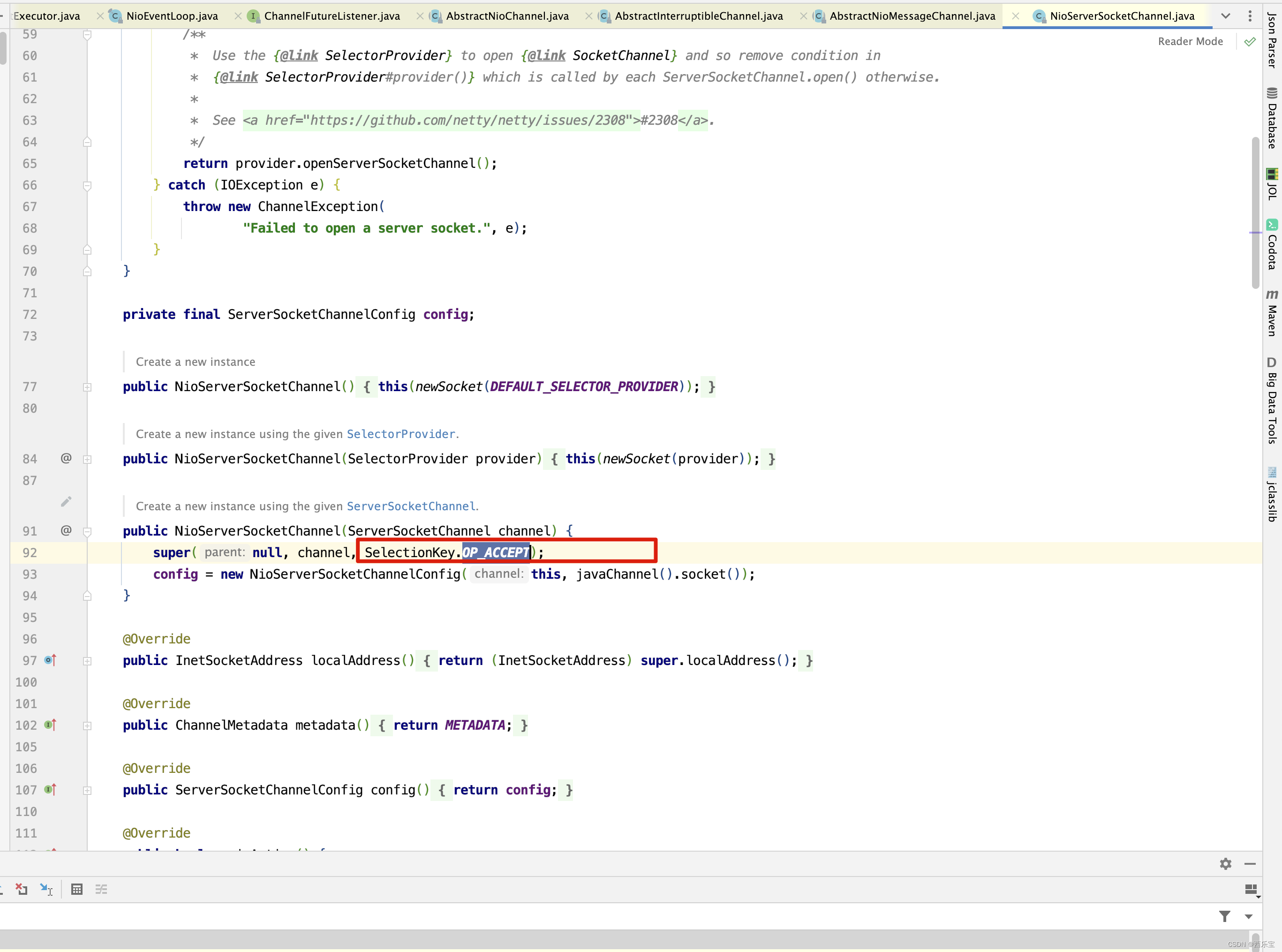Image resolution: width=1282 pixels, height=952 pixels.
Task: Open ChannelFutureListener.java tab
Action: point(324,15)
